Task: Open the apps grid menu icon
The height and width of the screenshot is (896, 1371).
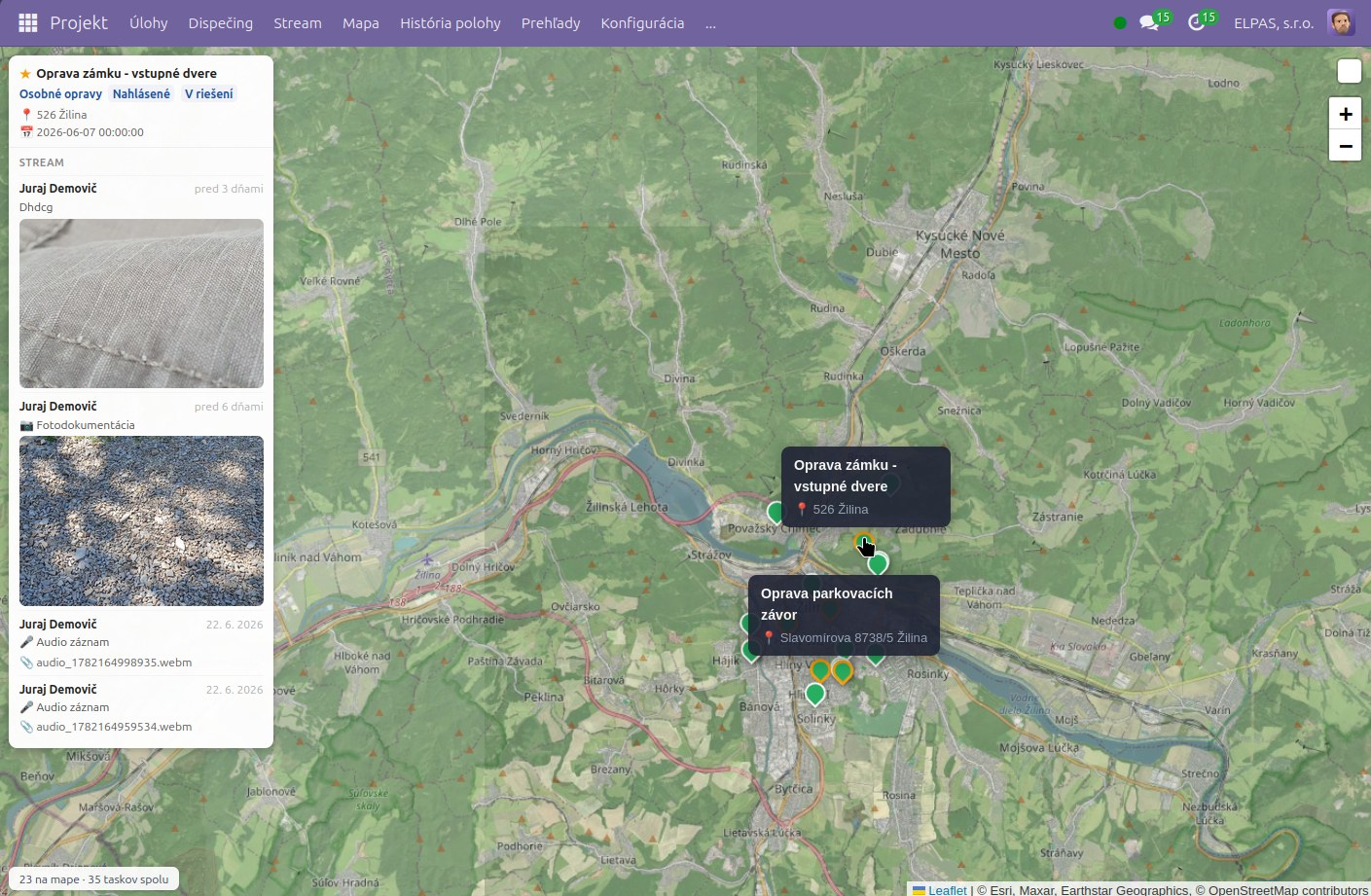Action: click(x=28, y=22)
